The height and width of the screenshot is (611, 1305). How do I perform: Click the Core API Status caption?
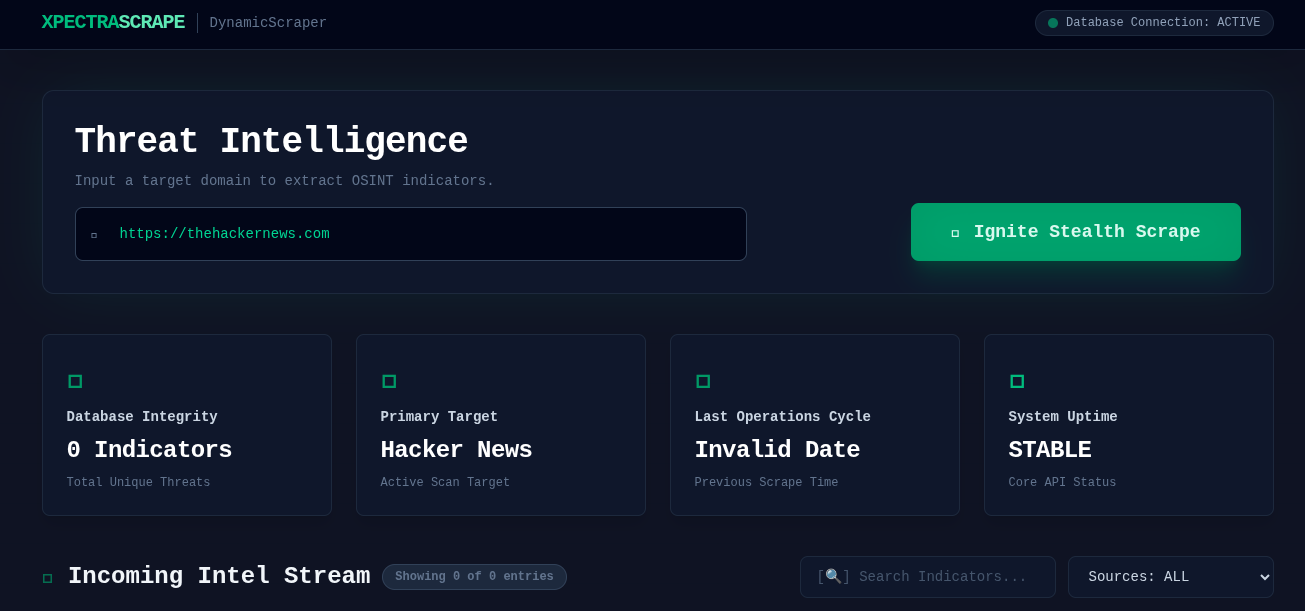[1062, 483]
